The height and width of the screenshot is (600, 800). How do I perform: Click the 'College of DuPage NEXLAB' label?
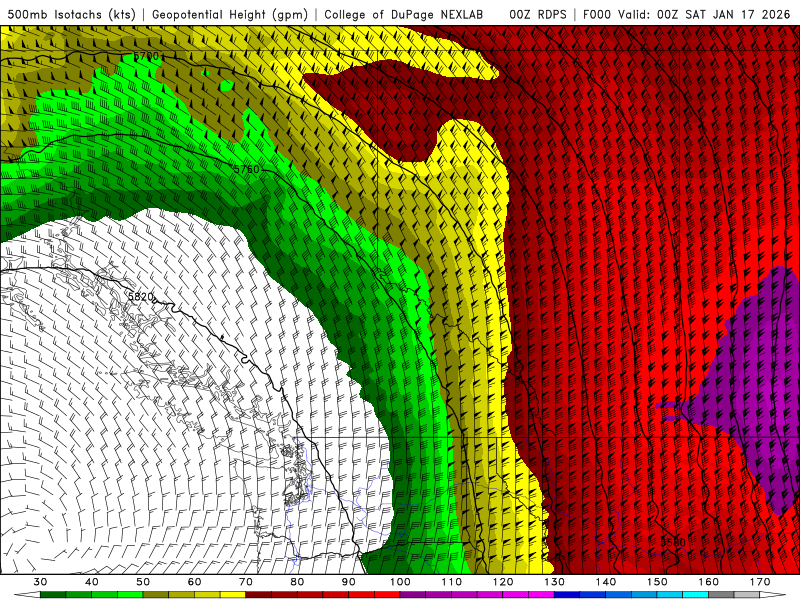[403, 14]
